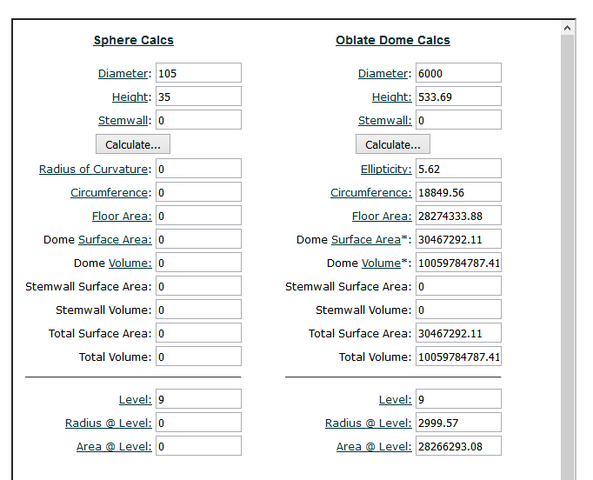
Task: Click the sphere Diameter field showing 105
Action: 199,73
